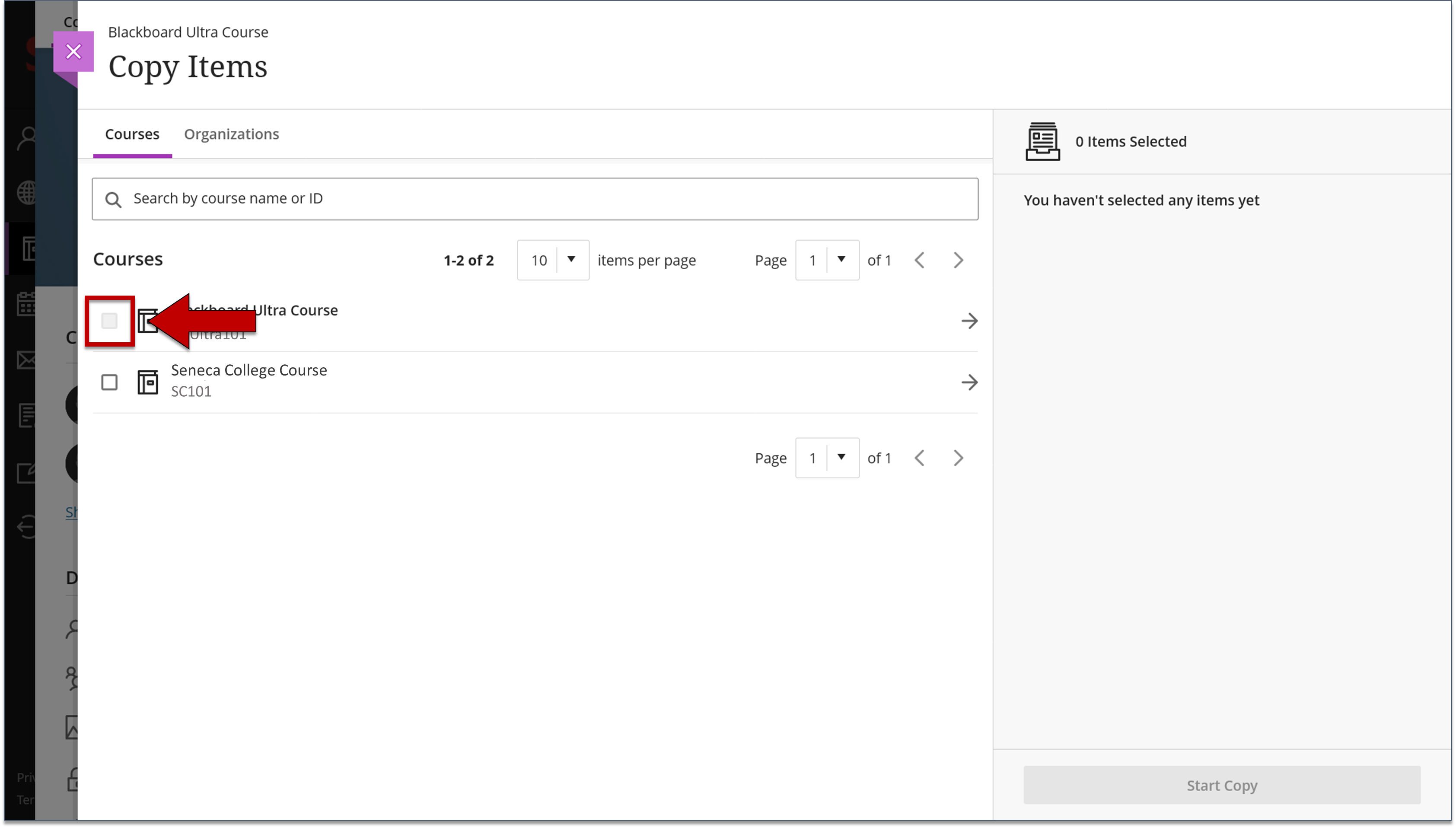
Task: Open Messages envelope in sidebar
Action: click(x=26, y=360)
